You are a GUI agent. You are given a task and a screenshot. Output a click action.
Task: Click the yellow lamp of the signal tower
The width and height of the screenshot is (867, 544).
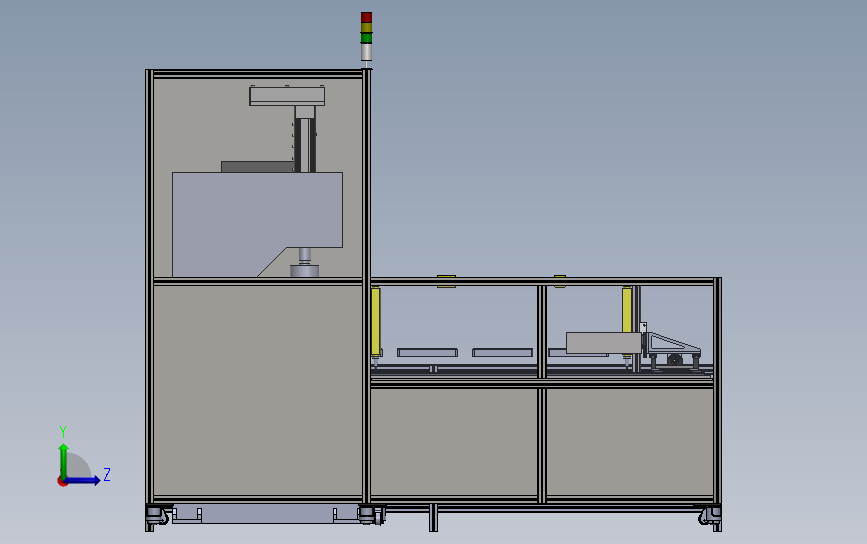point(366,28)
